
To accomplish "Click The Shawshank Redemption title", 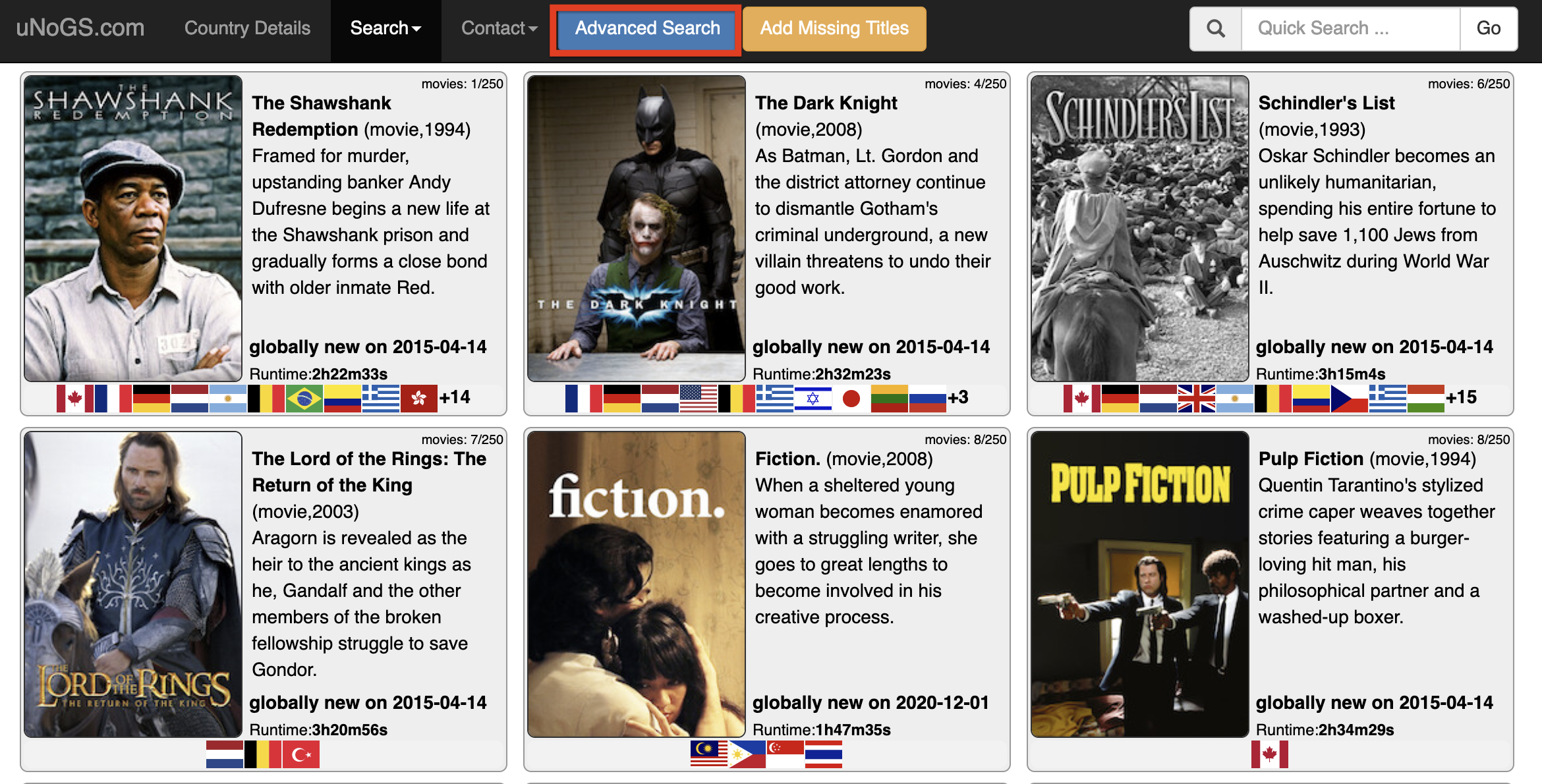I will pos(322,116).
